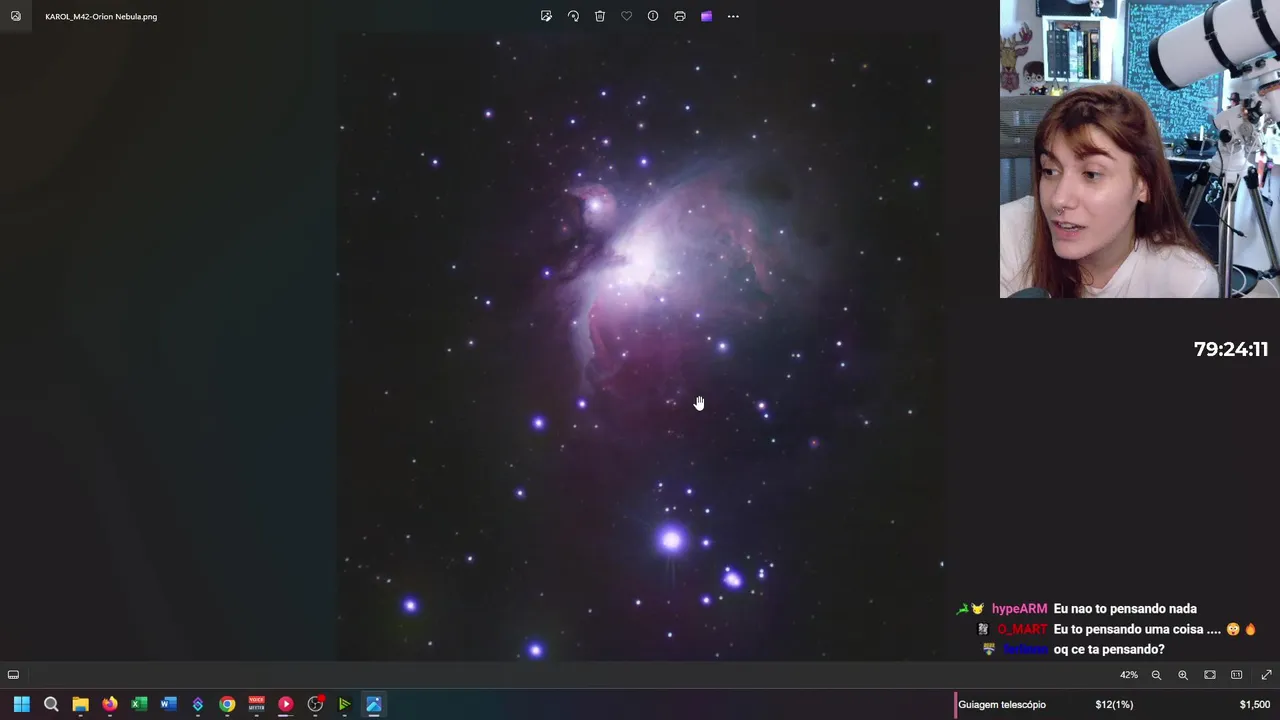Open the Windows Start menu
The height and width of the screenshot is (720, 1280).
coord(21,704)
